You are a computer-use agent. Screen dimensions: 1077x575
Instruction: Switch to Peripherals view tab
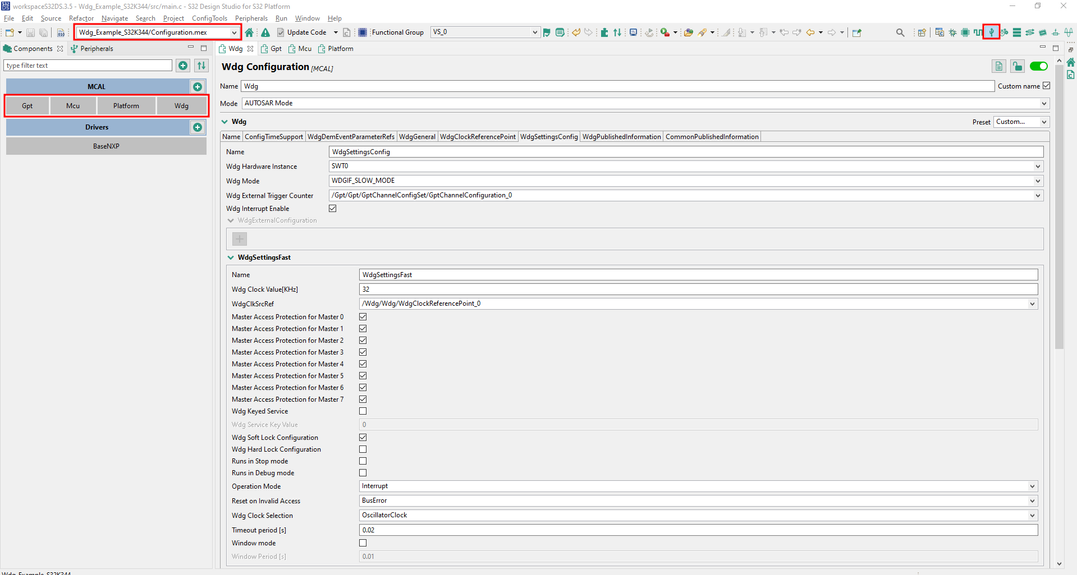(92, 49)
